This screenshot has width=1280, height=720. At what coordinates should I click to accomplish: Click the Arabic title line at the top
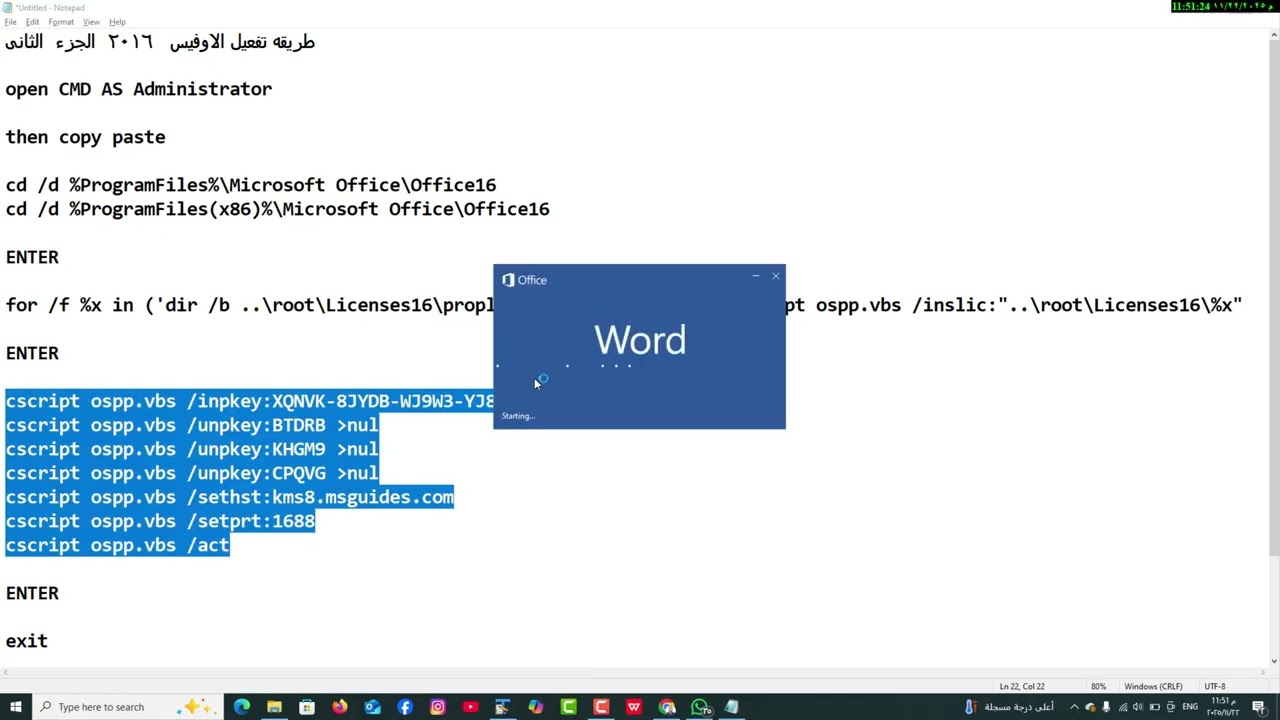160,42
